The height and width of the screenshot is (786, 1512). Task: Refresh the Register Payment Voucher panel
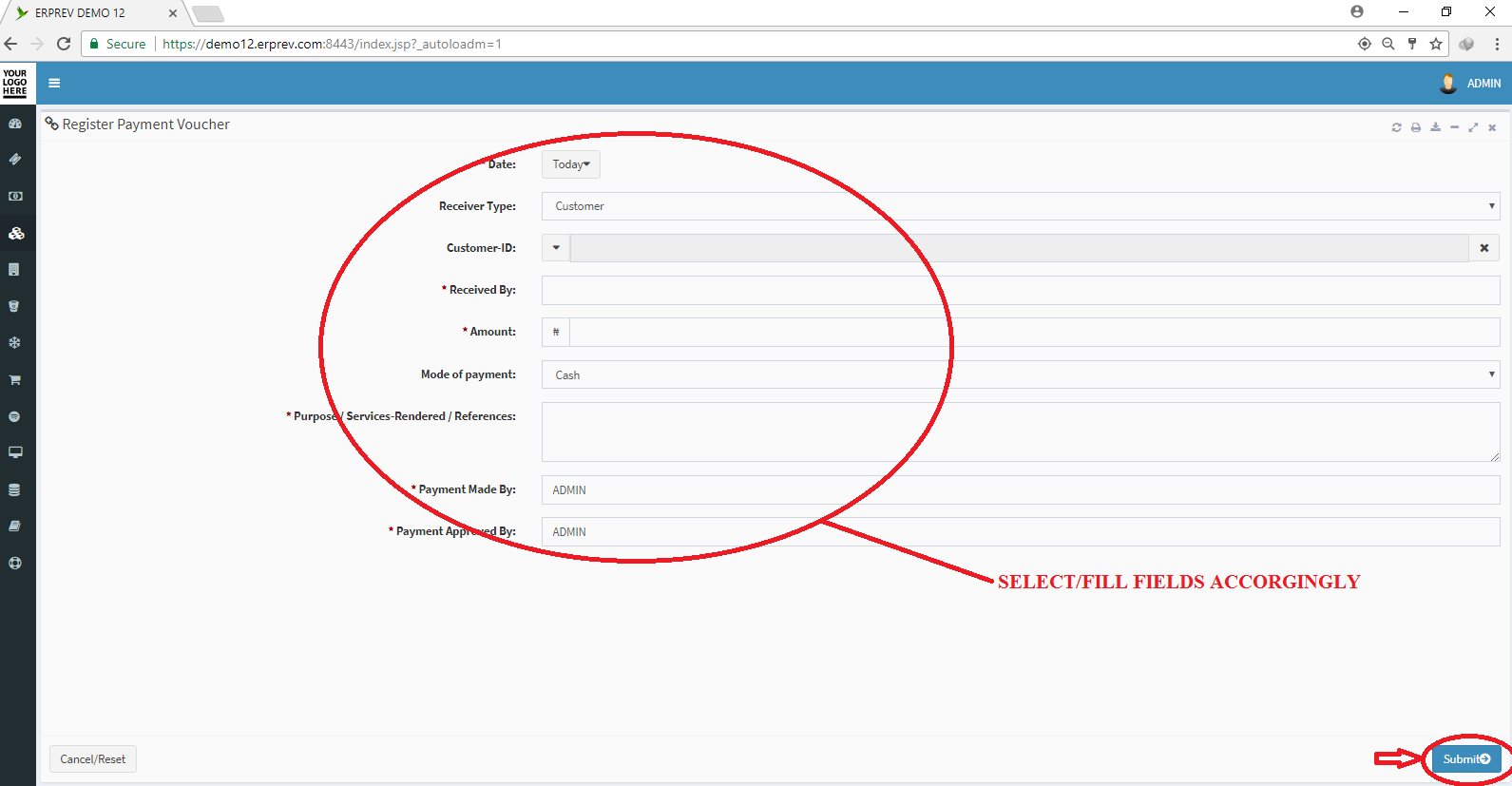coord(1396,127)
